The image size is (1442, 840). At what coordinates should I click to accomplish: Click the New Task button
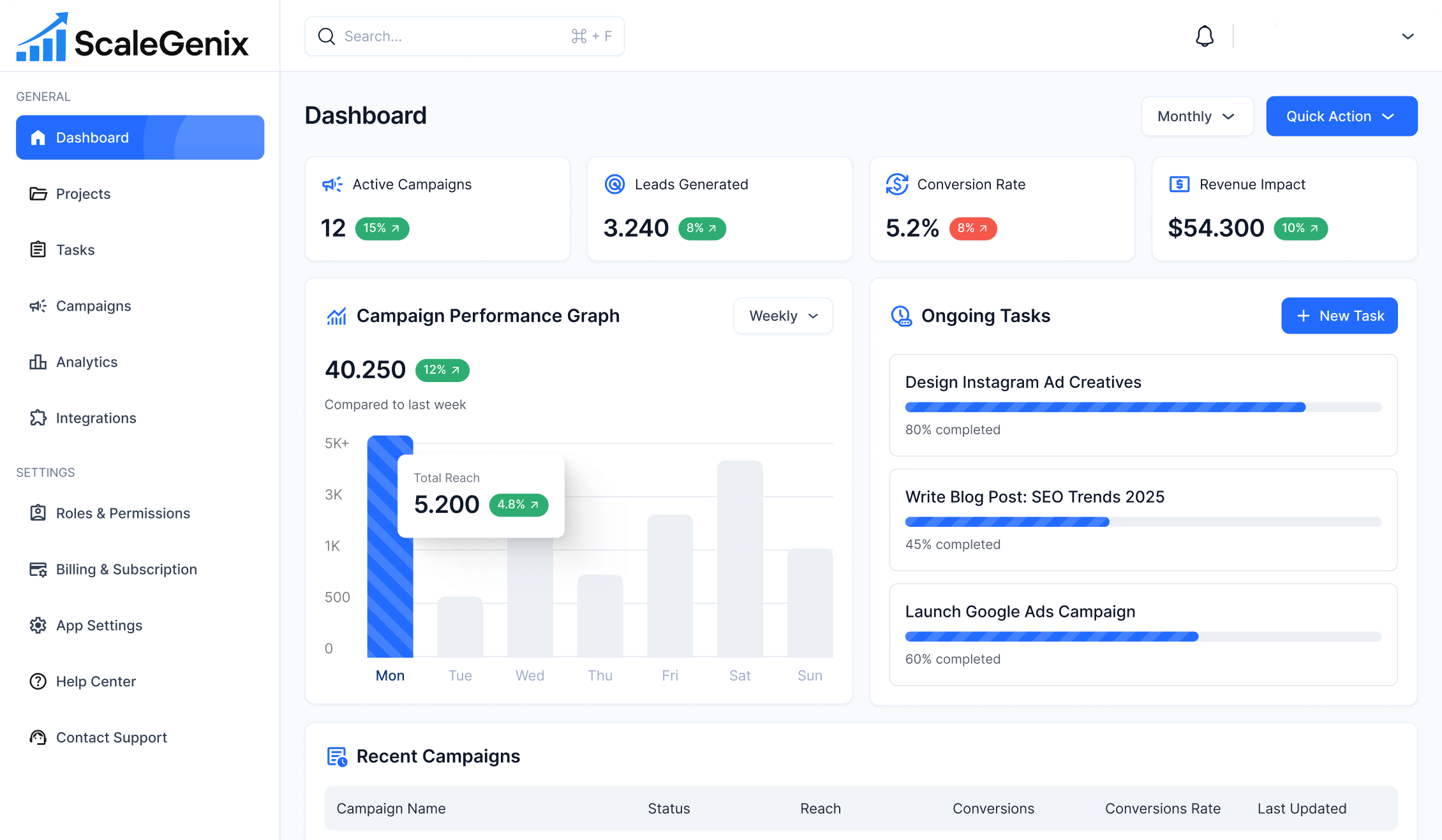1339,316
